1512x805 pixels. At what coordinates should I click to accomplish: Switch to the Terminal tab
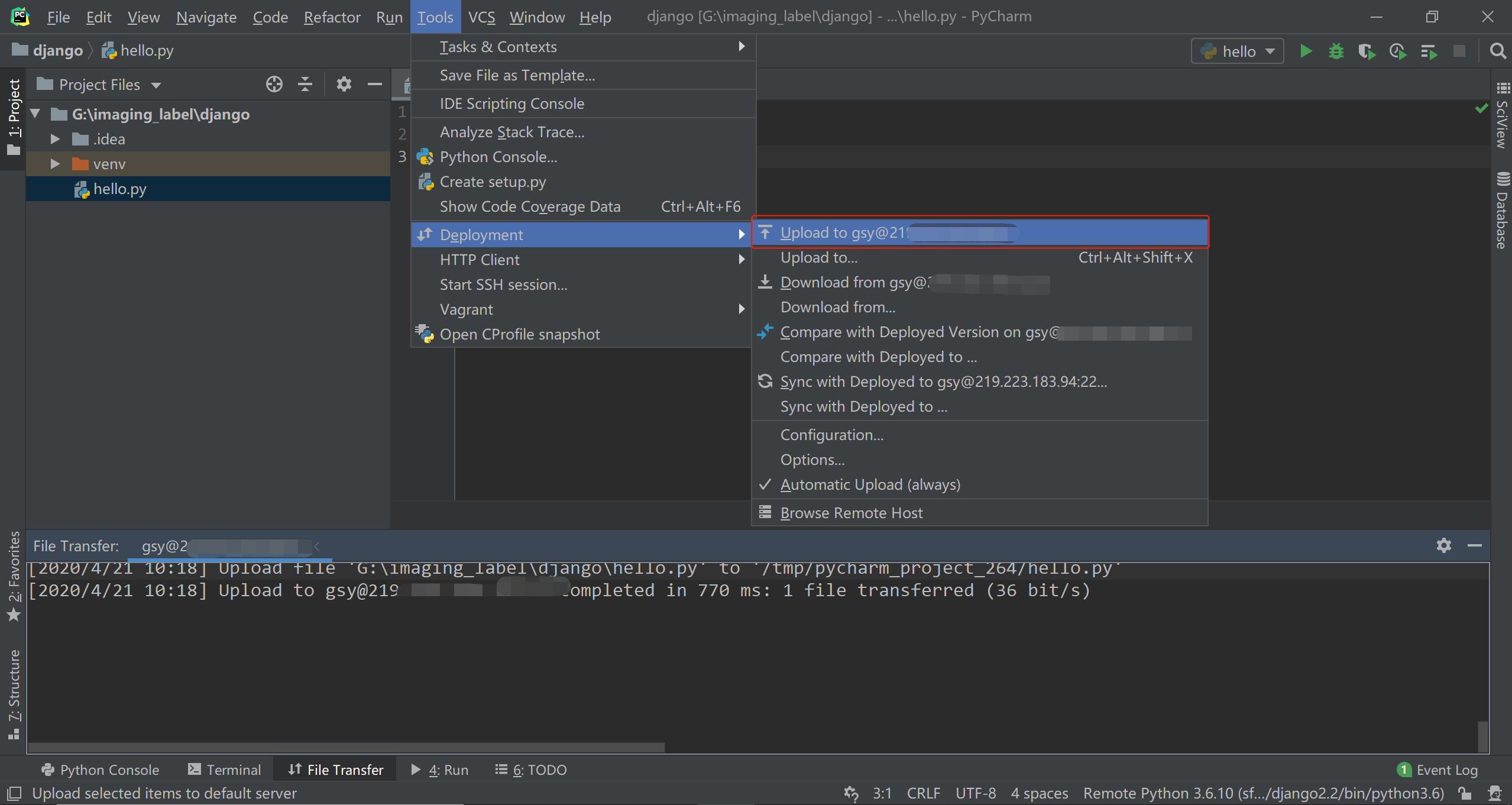click(225, 770)
